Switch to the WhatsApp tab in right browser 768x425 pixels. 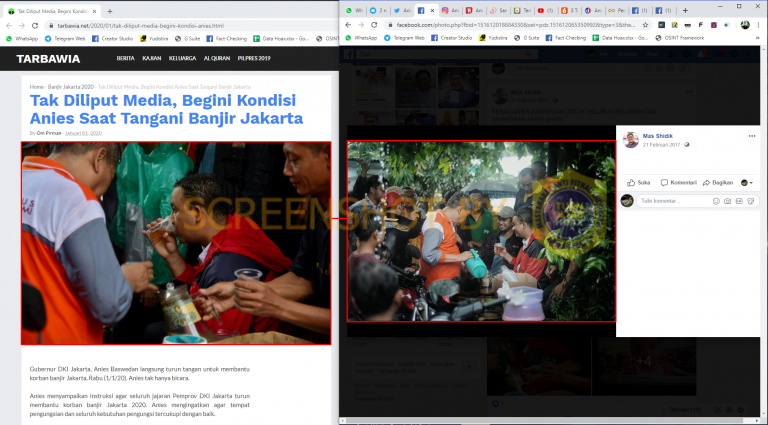pyautogui.click(x=354, y=11)
